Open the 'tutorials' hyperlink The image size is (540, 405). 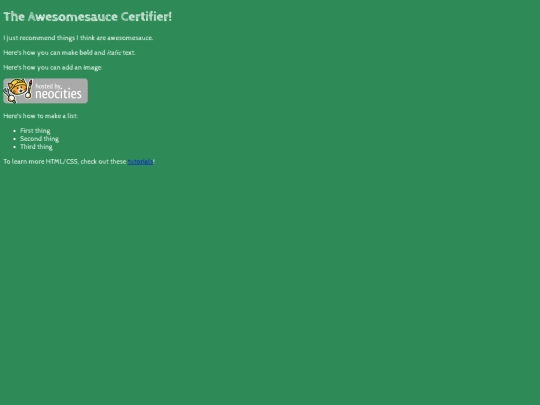(140, 162)
